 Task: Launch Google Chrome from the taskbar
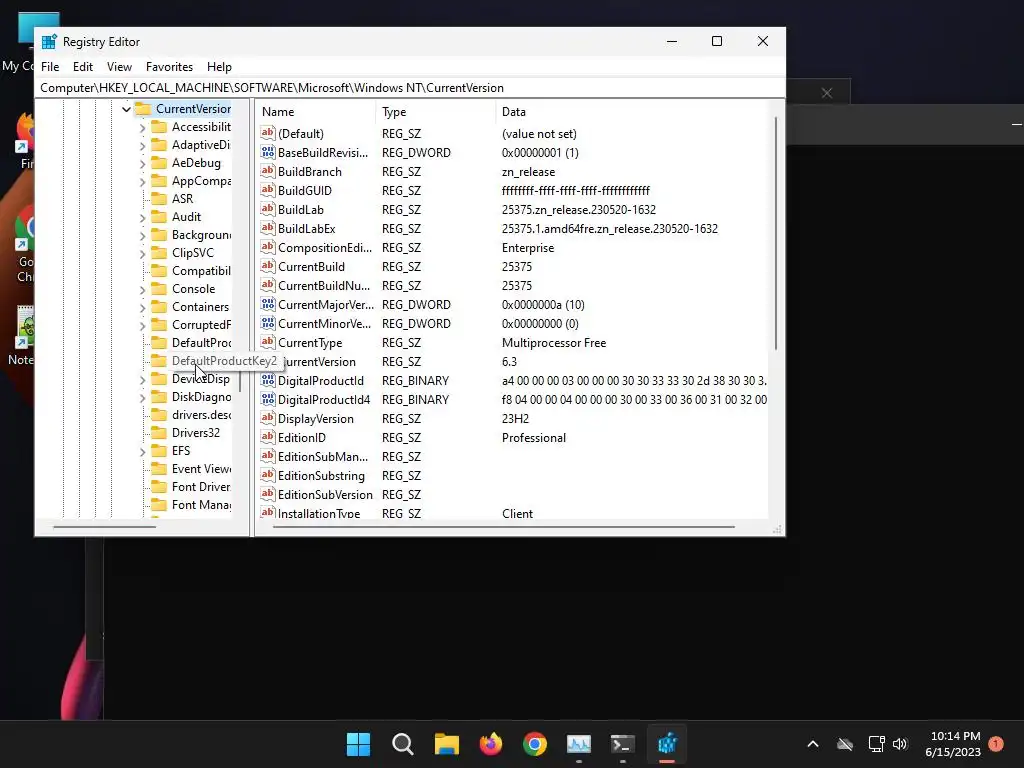535,744
